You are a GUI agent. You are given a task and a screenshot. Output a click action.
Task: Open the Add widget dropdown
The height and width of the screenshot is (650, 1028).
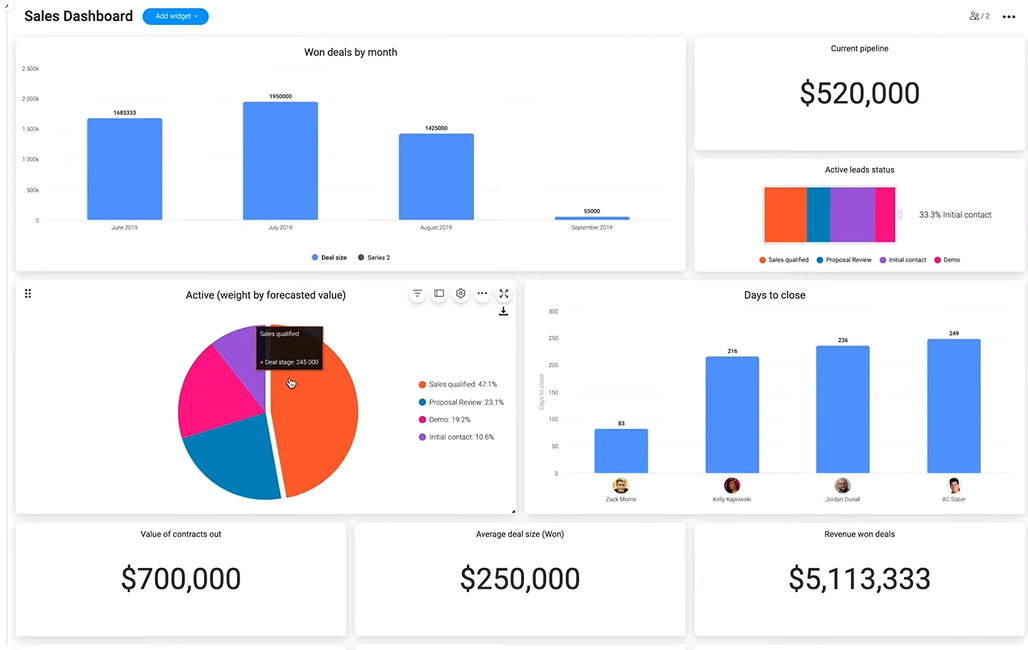click(x=175, y=16)
